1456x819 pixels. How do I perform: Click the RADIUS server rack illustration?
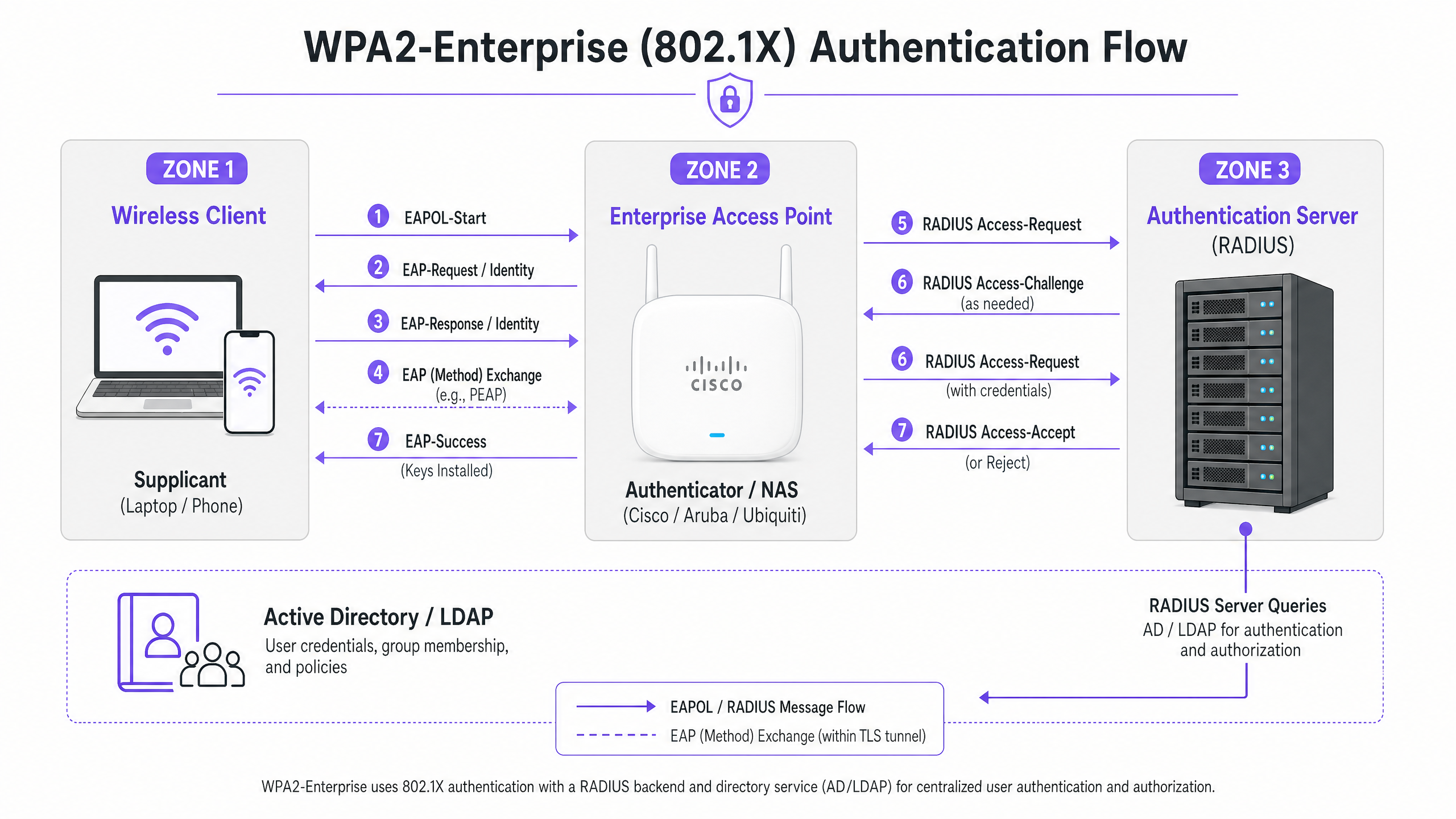pyautogui.click(x=1254, y=392)
